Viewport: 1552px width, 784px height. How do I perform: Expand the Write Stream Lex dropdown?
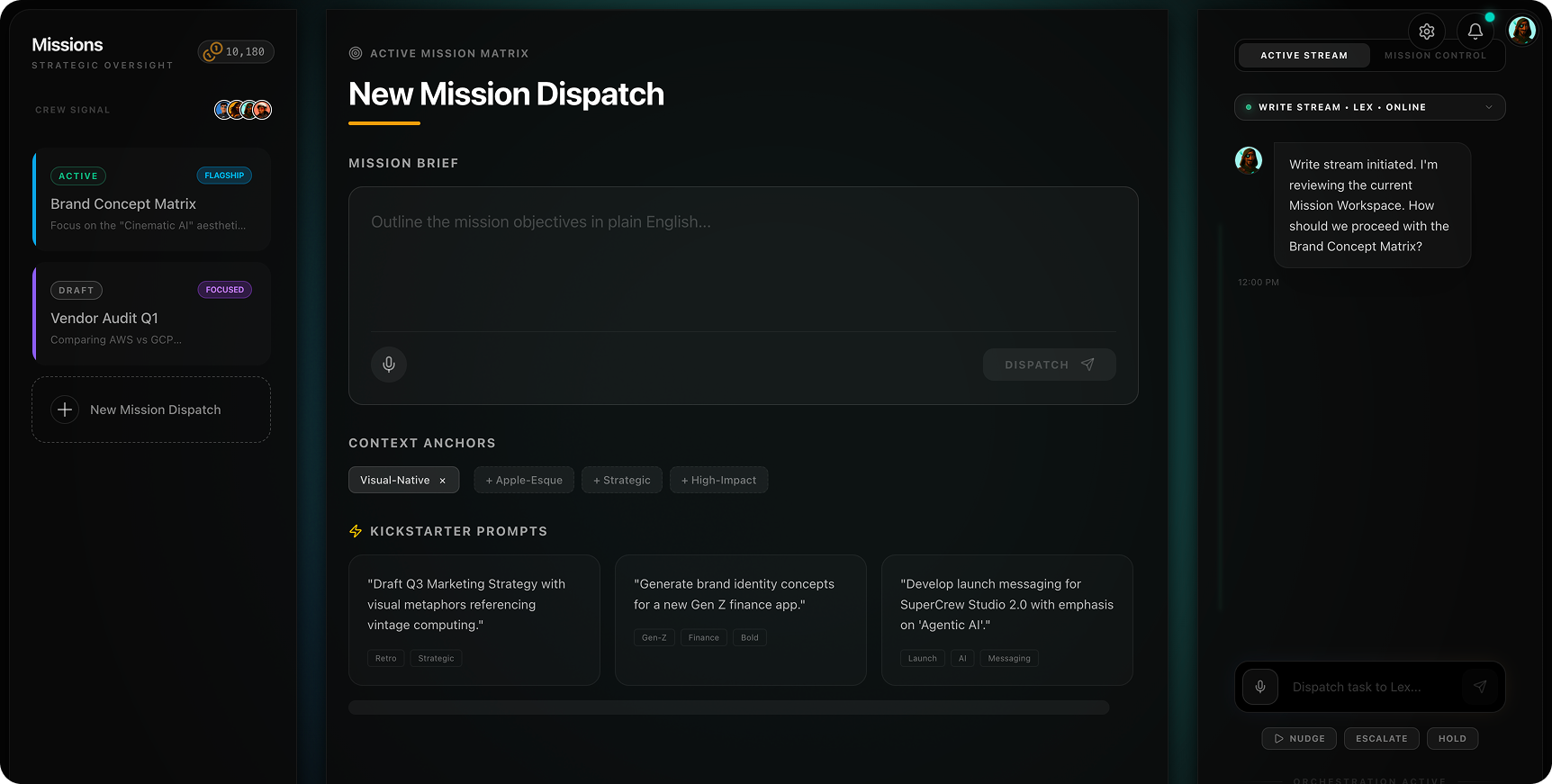click(x=1369, y=107)
